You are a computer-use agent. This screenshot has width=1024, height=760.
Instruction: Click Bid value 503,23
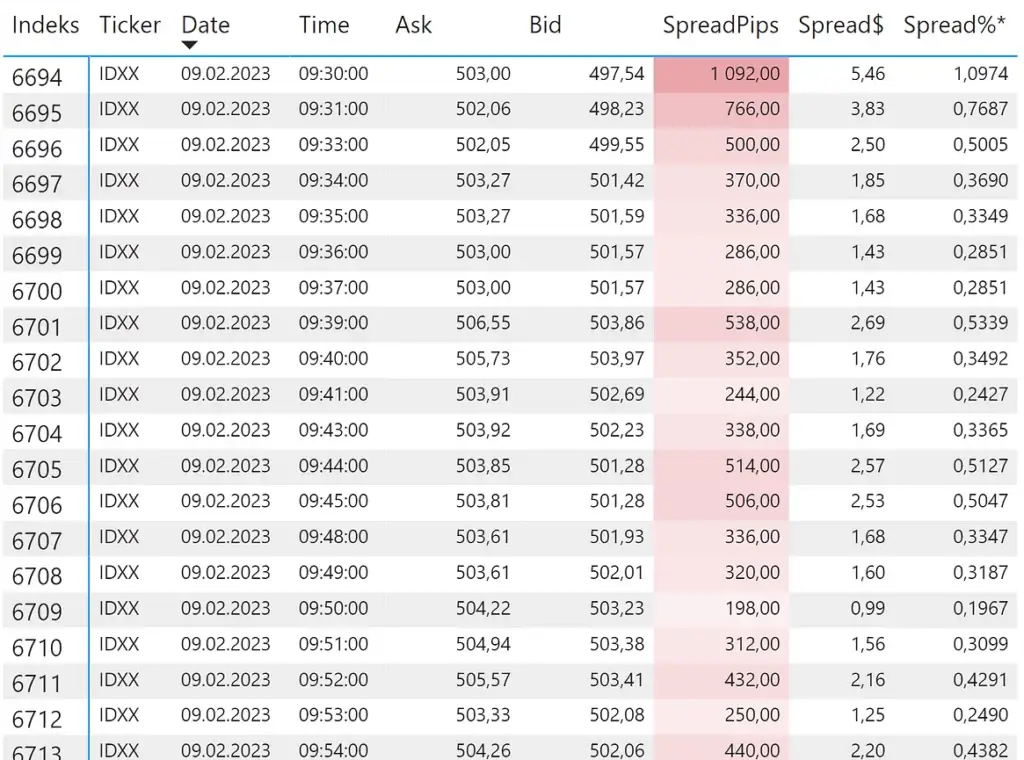tap(616, 608)
